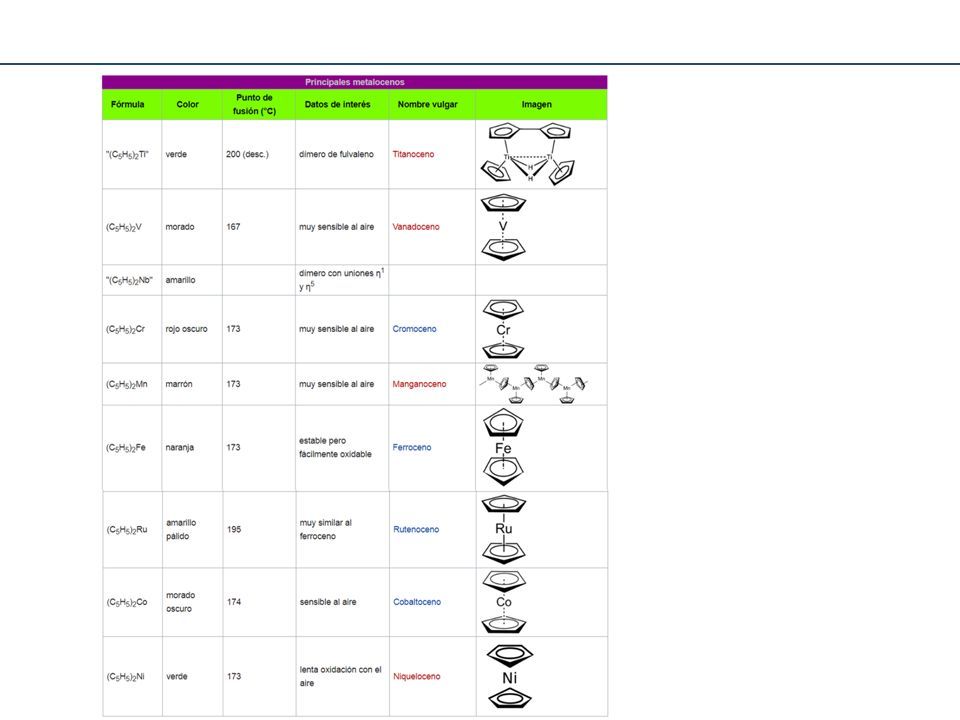960x720 pixels.
Task: Click the 'Color' column header
Action: [187, 104]
